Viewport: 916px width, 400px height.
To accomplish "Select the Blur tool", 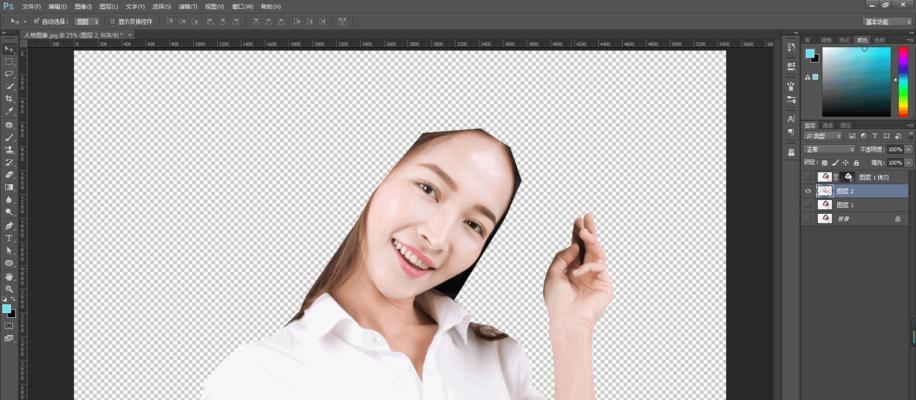I will point(9,200).
